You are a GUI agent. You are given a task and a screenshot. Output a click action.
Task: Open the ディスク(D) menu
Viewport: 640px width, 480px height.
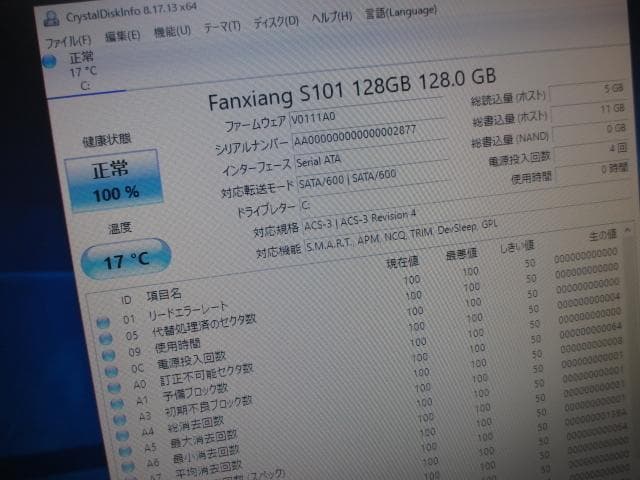[x=275, y=22]
